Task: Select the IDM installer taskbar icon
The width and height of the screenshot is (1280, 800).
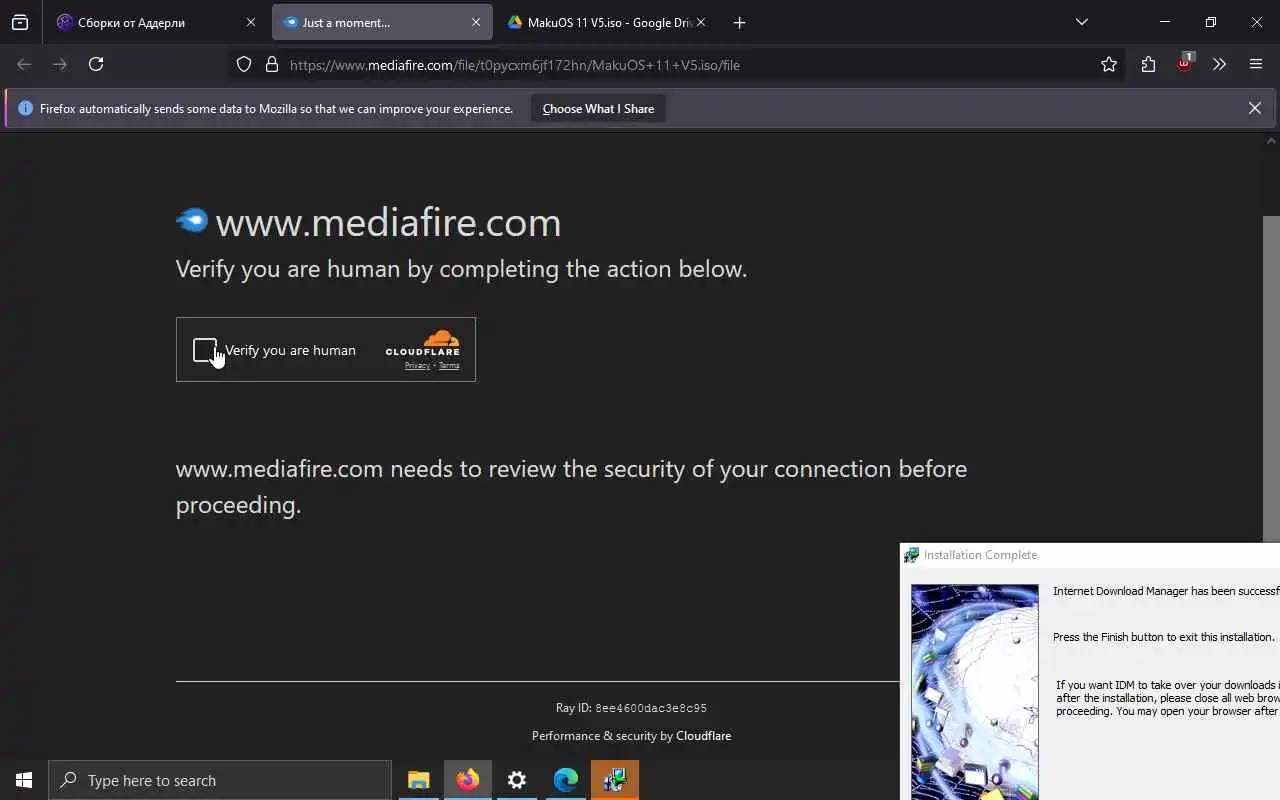Action: 614,780
